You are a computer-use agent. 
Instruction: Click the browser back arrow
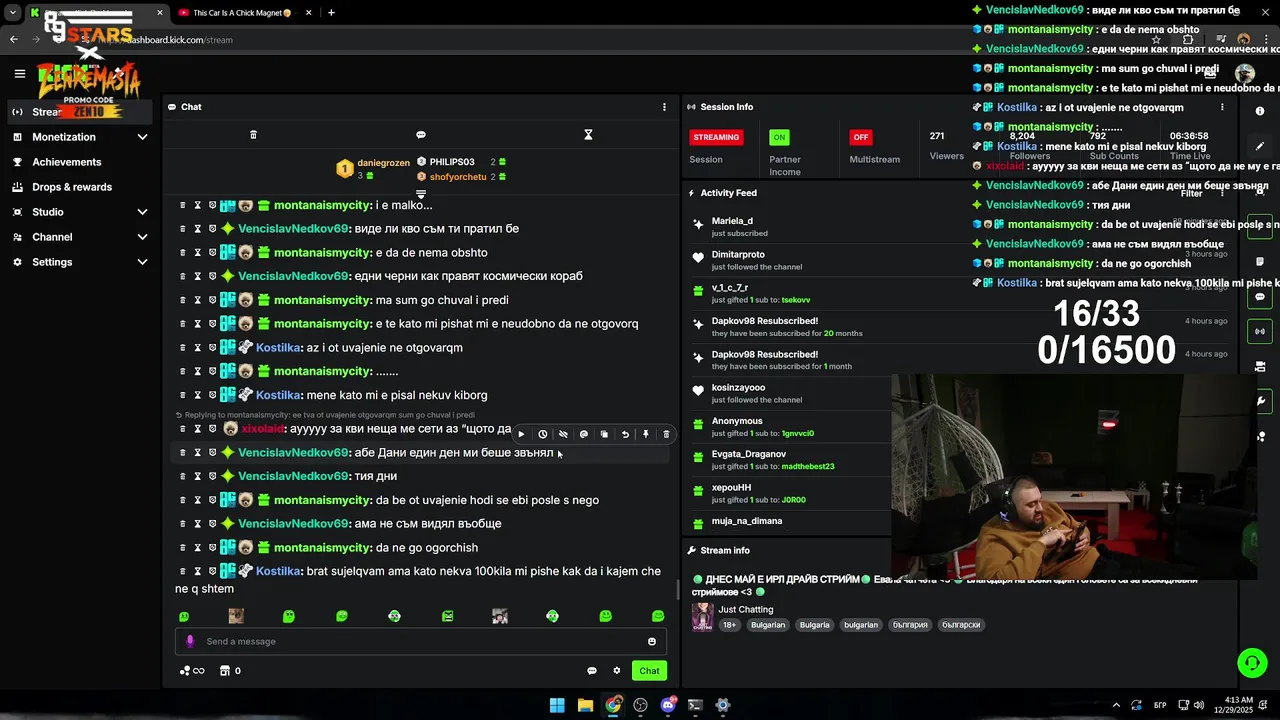tap(14, 40)
